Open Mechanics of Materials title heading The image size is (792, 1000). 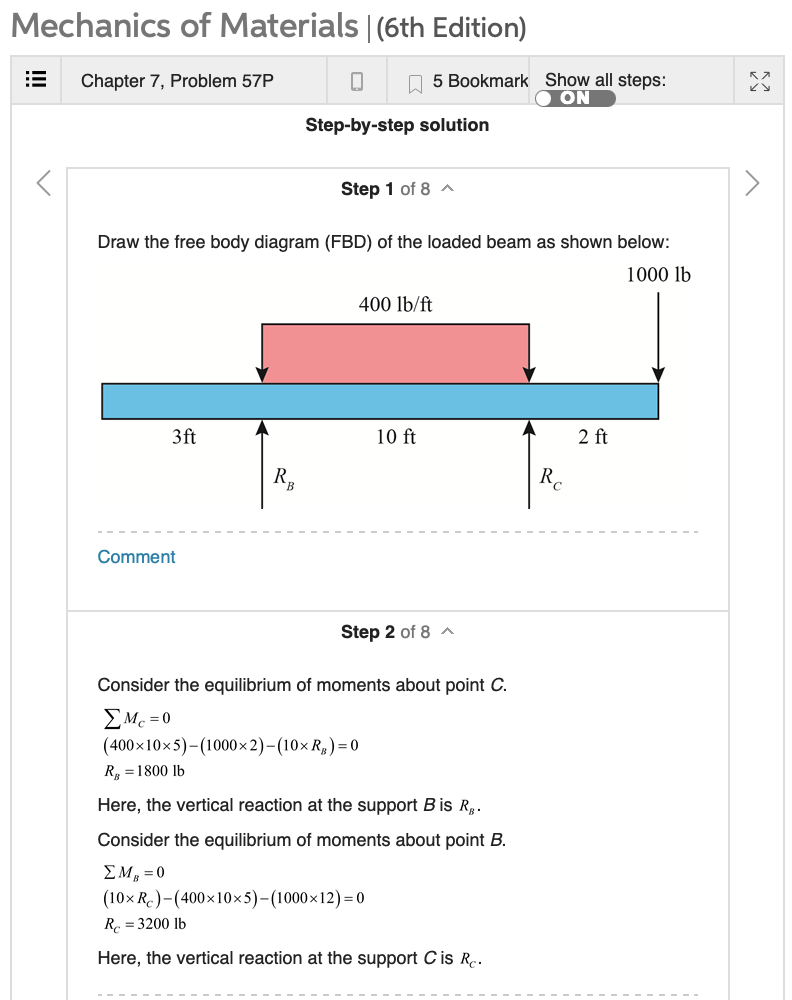180,26
